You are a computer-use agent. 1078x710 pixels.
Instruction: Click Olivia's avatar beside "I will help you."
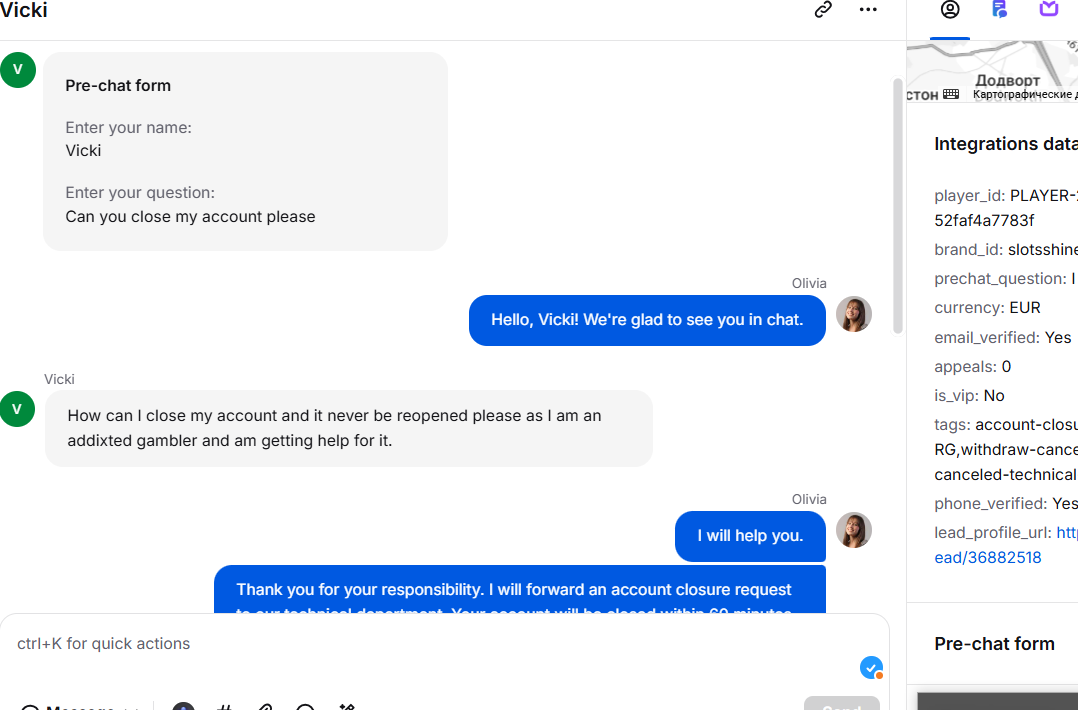pyautogui.click(x=854, y=530)
